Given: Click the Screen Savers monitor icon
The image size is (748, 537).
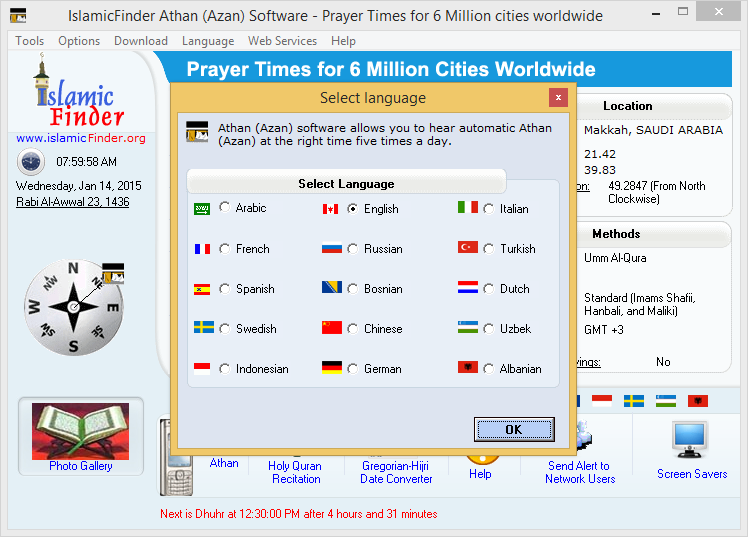Looking at the screenshot, I should [690, 440].
